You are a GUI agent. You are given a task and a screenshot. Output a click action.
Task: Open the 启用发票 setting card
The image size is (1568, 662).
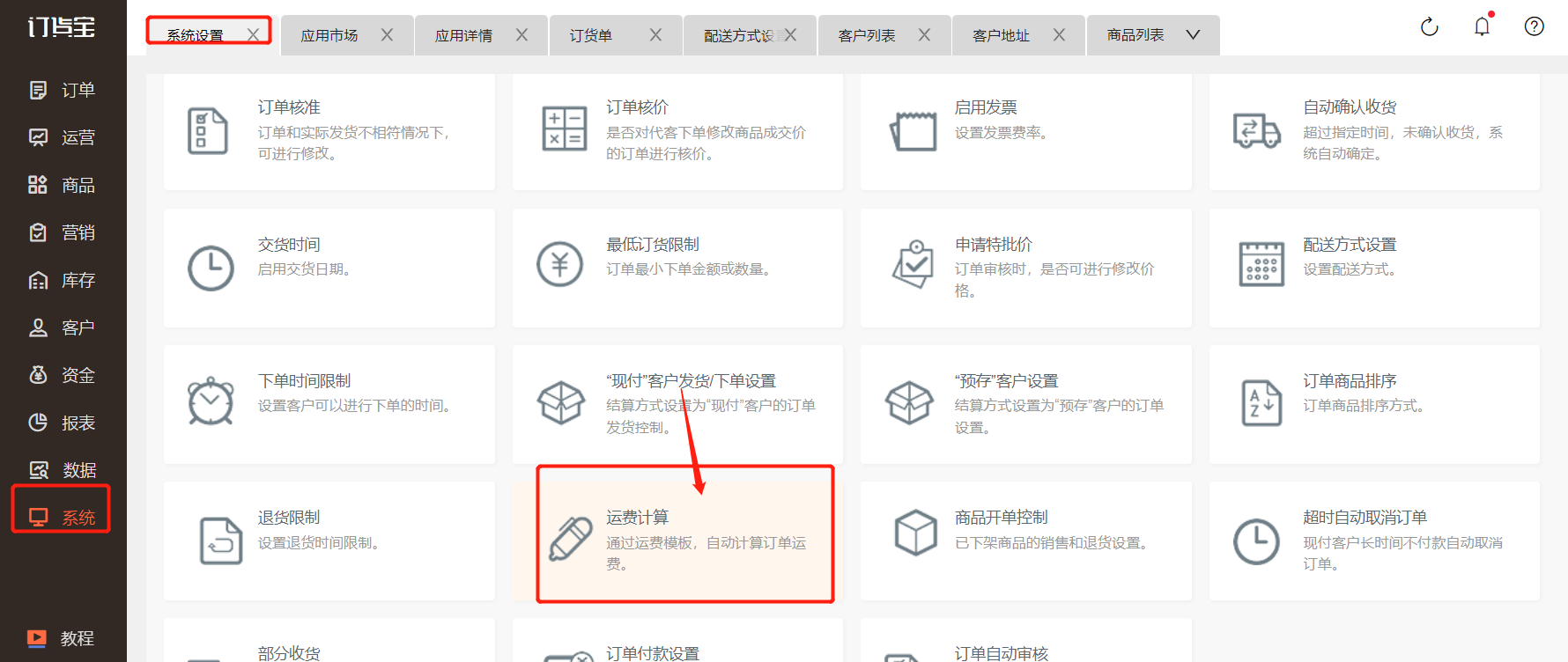(1025, 131)
